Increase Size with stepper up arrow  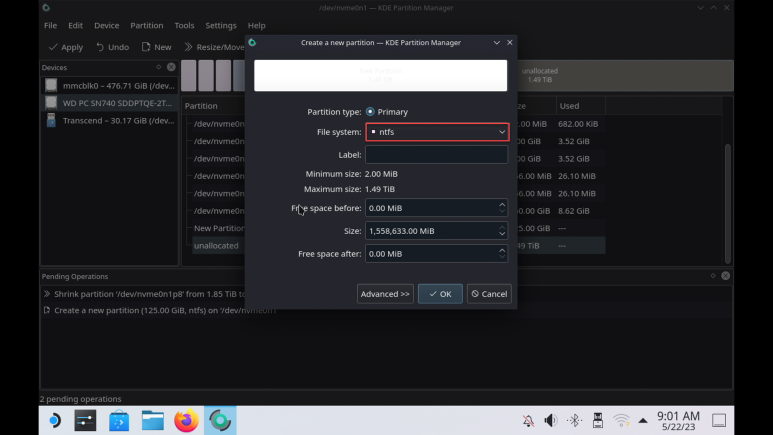tap(502, 227)
